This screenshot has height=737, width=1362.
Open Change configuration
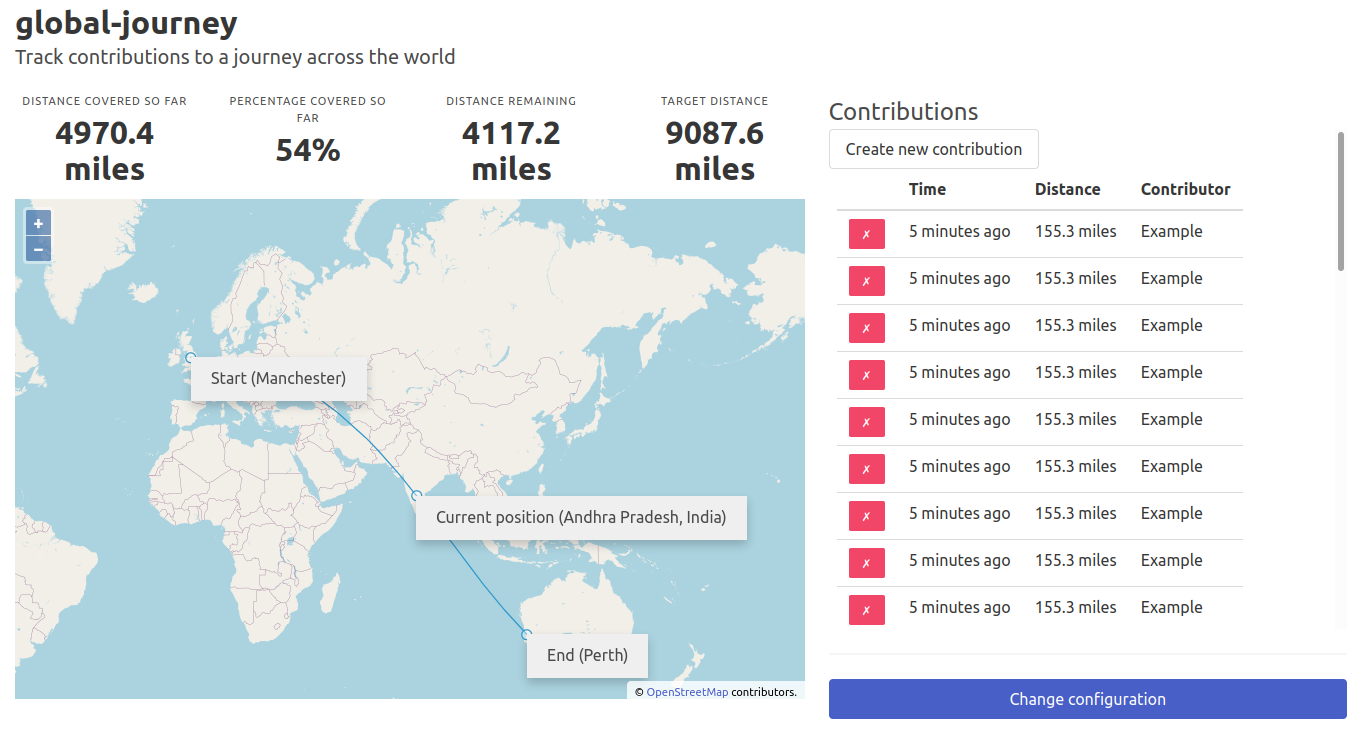(1087, 699)
